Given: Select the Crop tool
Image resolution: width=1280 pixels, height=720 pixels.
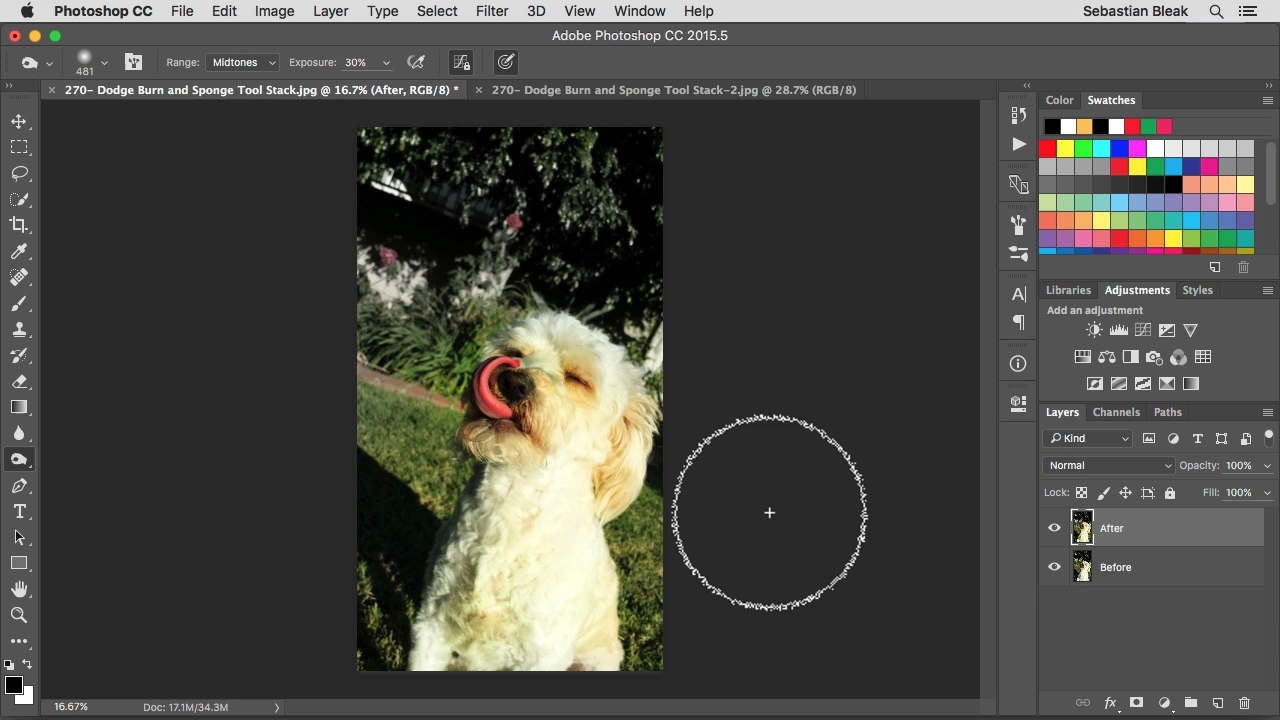Looking at the screenshot, I should [x=19, y=225].
